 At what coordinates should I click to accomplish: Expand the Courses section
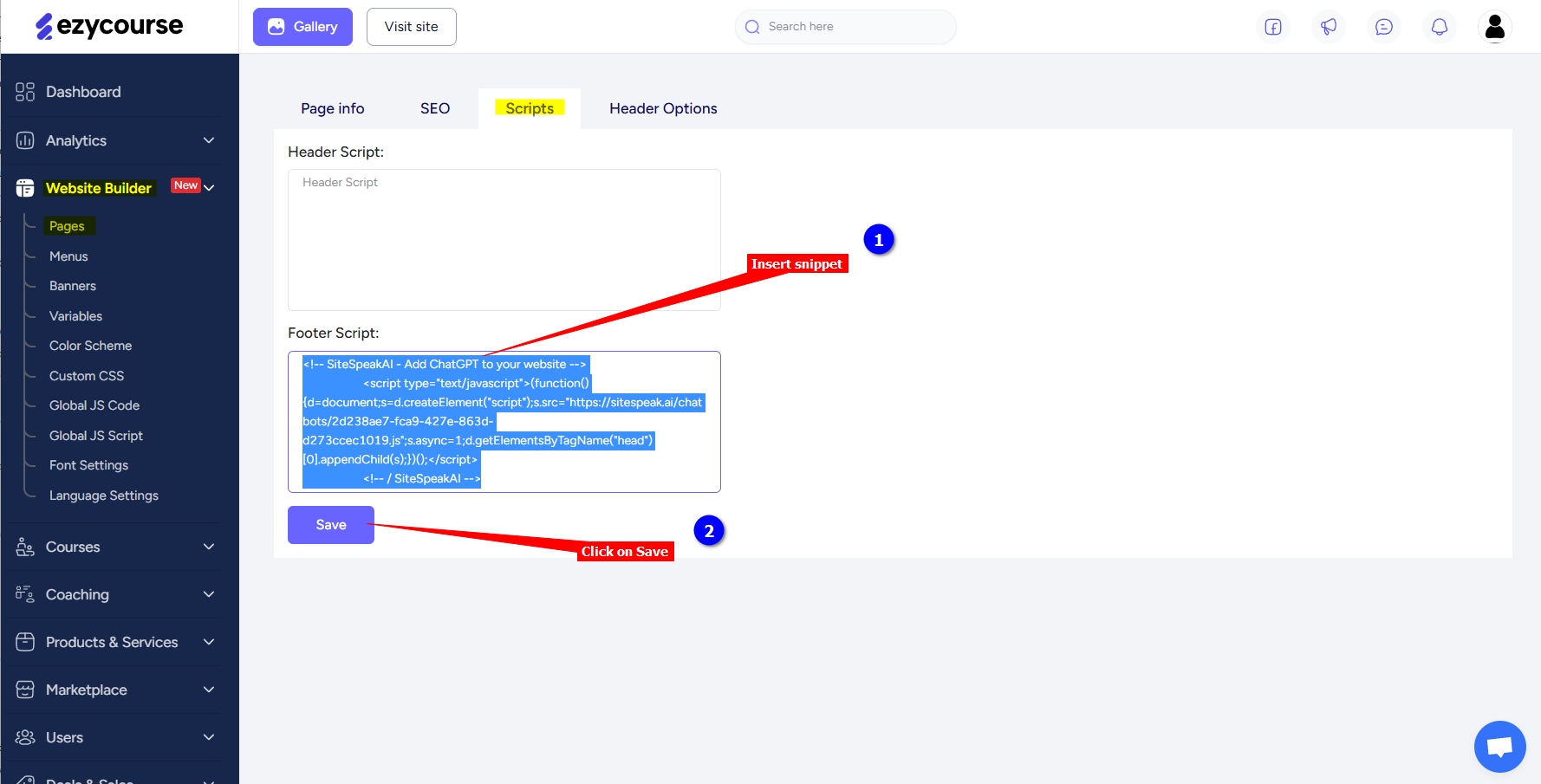pos(208,547)
